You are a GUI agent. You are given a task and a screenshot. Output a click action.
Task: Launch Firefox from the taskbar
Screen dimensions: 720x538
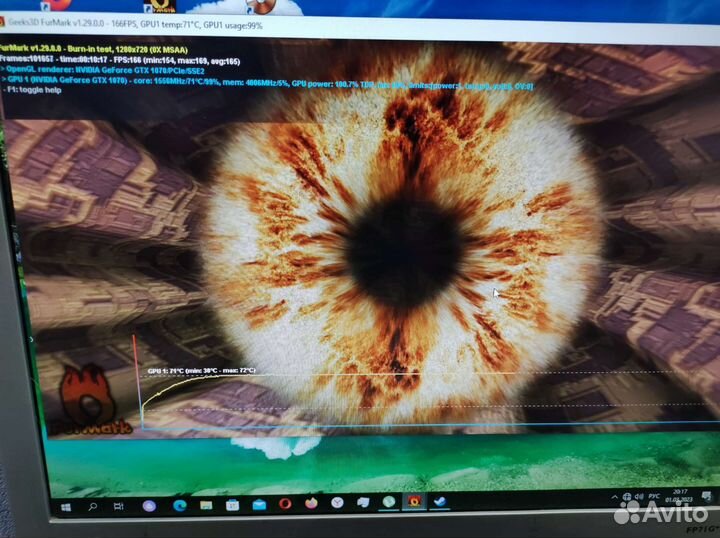(311, 503)
